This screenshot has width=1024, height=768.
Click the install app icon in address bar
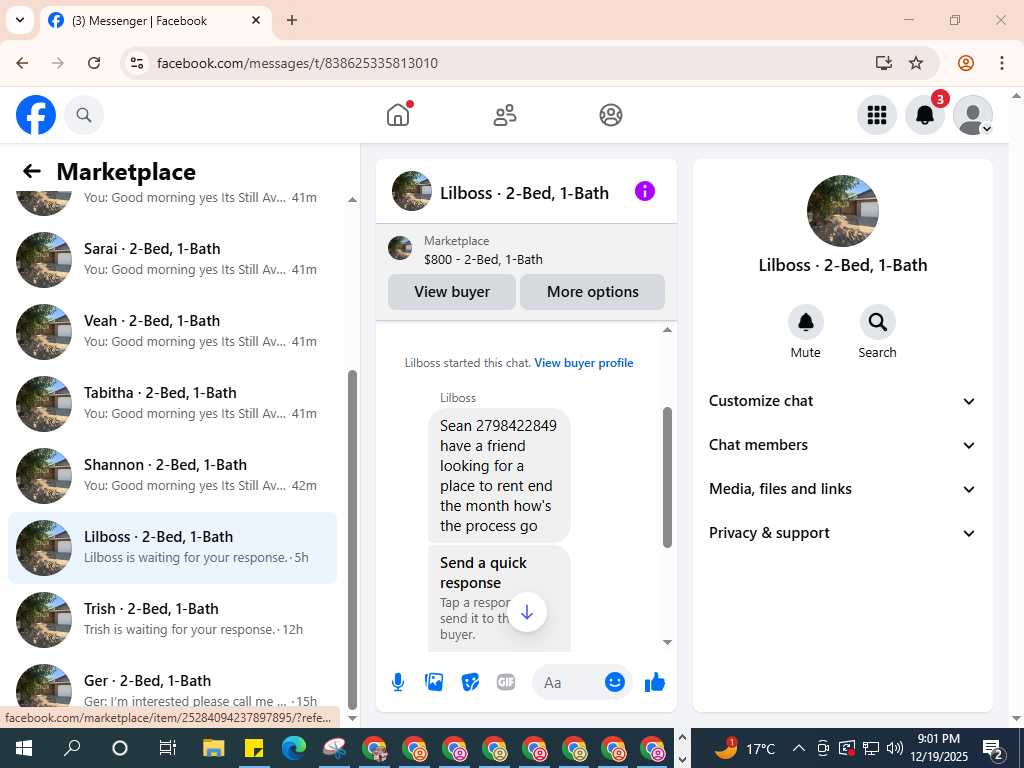(x=884, y=63)
